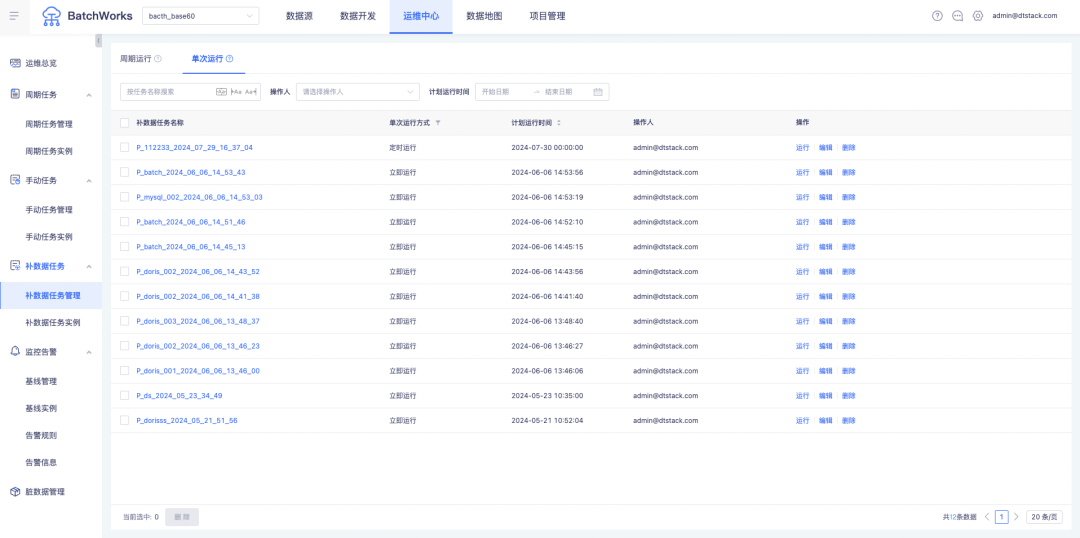Click the calendar icon in date range picker
The height and width of the screenshot is (538, 1080).
(x=598, y=92)
